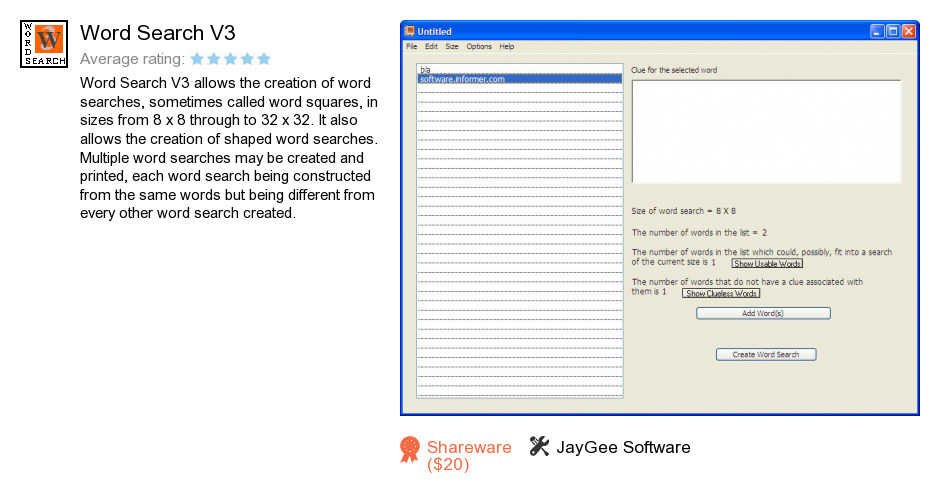Click the Show Usable Words button
This screenshot has width=940, height=500.
coord(767,264)
